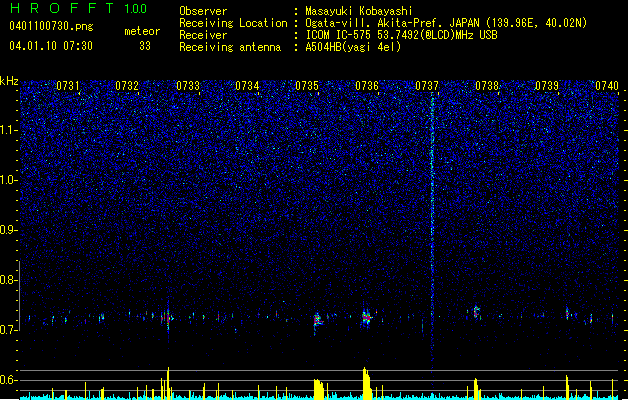Click the tallest yellow power peak near 0736
Image resolution: width=629 pixels, height=400 pixels.
367,384
